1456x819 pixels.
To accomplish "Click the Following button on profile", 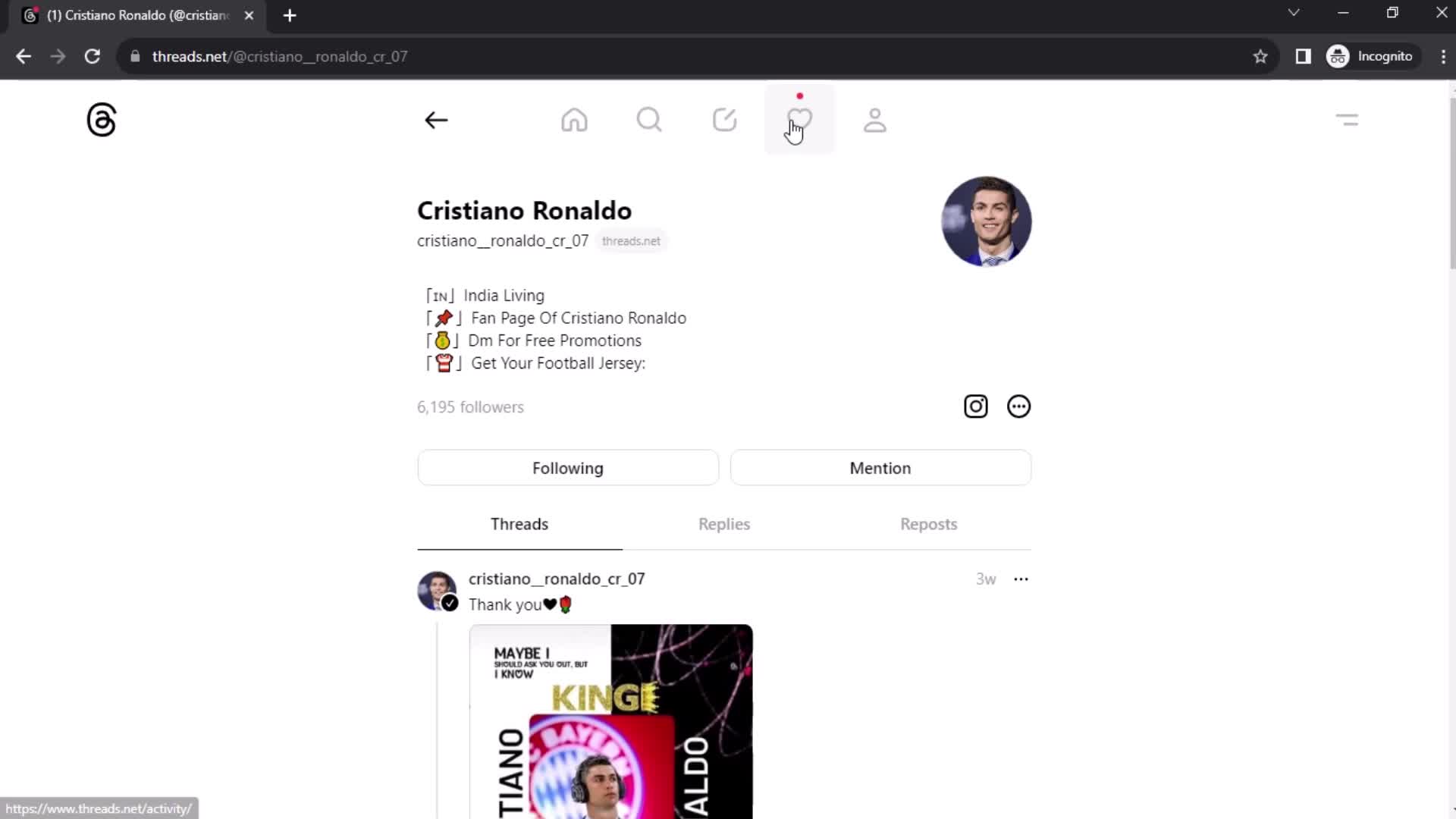I will 567,467.
